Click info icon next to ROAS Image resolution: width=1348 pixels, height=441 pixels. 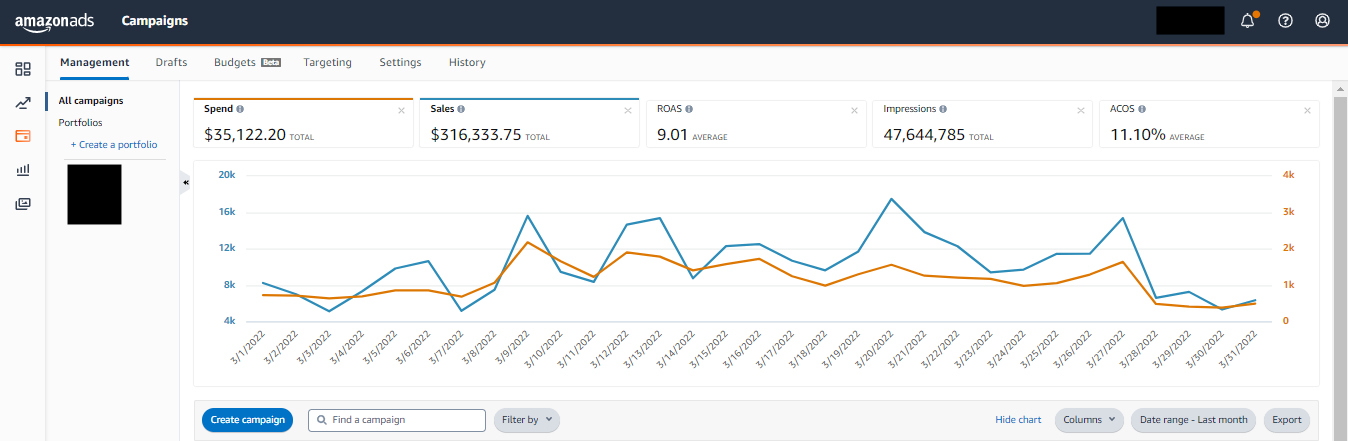point(690,109)
